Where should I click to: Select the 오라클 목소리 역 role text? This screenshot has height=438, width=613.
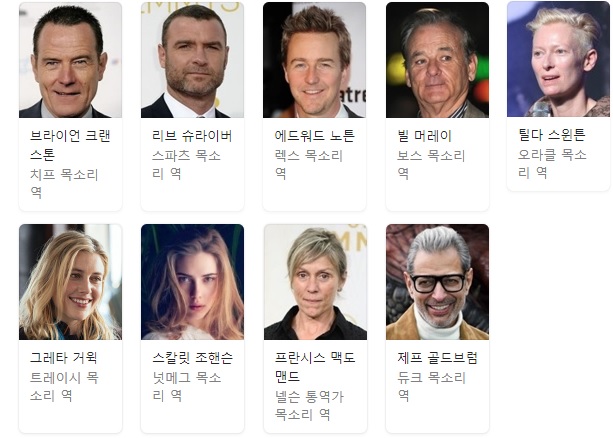click(552, 163)
